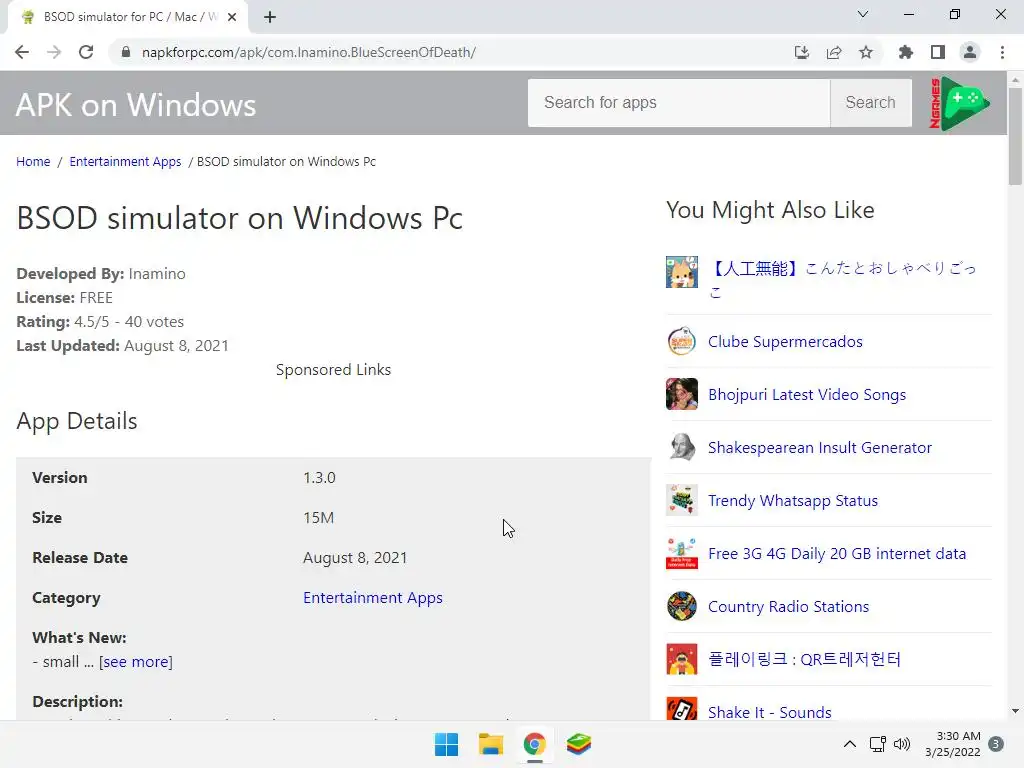Click the scrollbar down arrow
Viewport: 1024px width, 768px height.
(x=1015, y=711)
